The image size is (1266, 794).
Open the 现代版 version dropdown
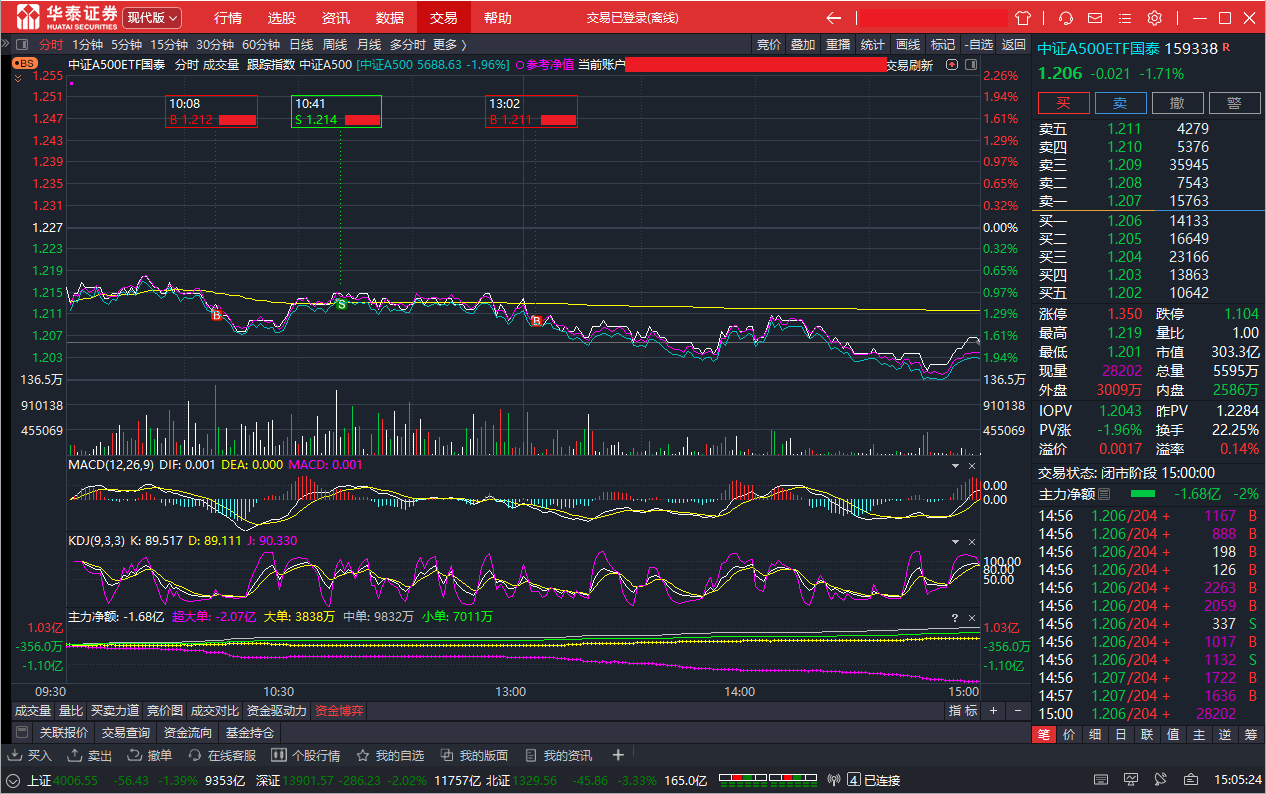(153, 18)
